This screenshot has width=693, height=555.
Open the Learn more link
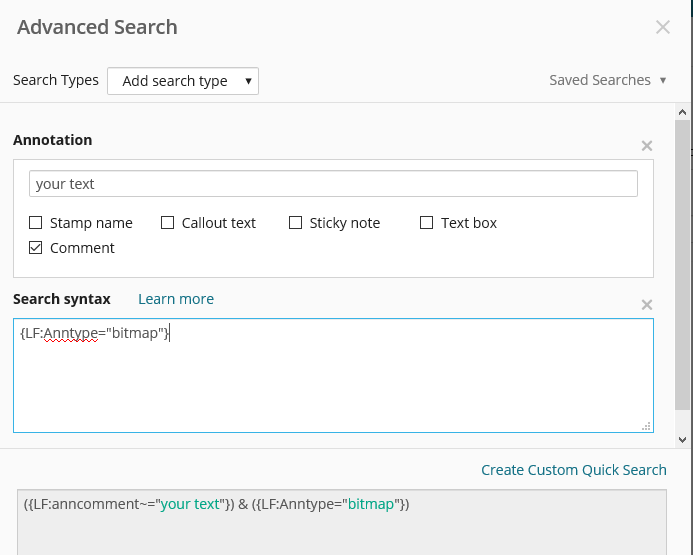(x=176, y=299)
